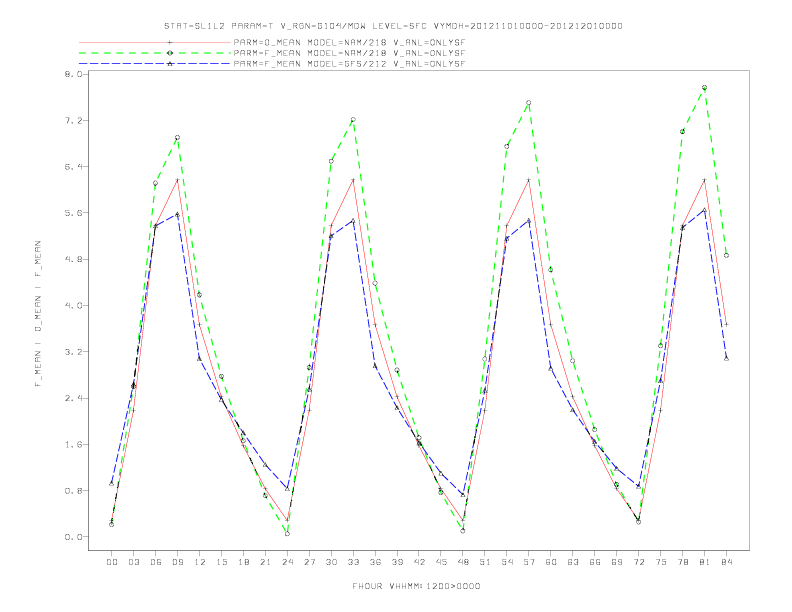Image resolution: width=792 pixels, height=612 pixels.
Task: Click the 2.4 y-axis tick label
Action: pos(72,398)
